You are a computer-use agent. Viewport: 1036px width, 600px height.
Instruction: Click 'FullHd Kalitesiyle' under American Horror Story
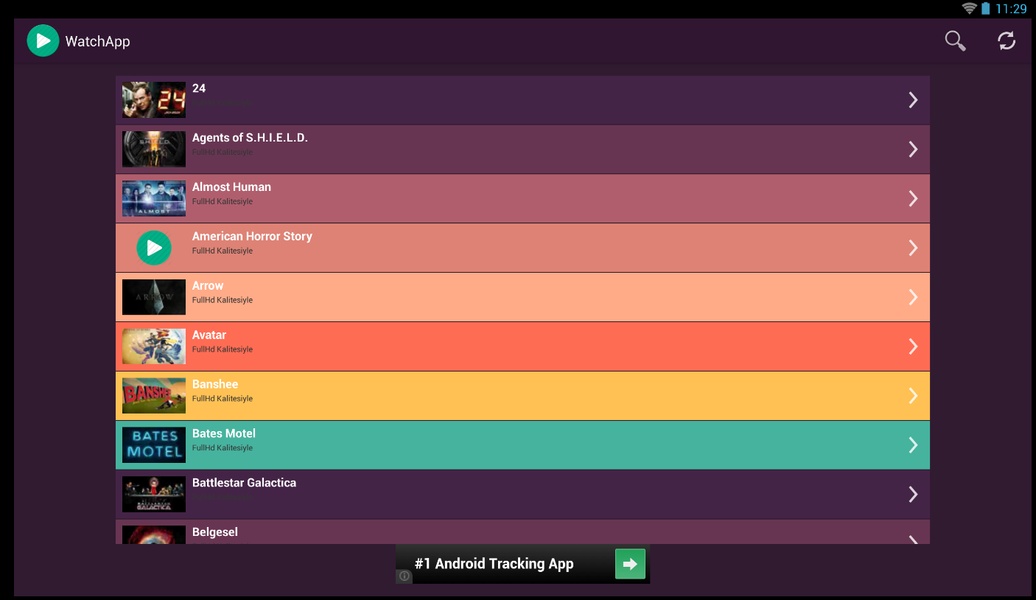222,251
